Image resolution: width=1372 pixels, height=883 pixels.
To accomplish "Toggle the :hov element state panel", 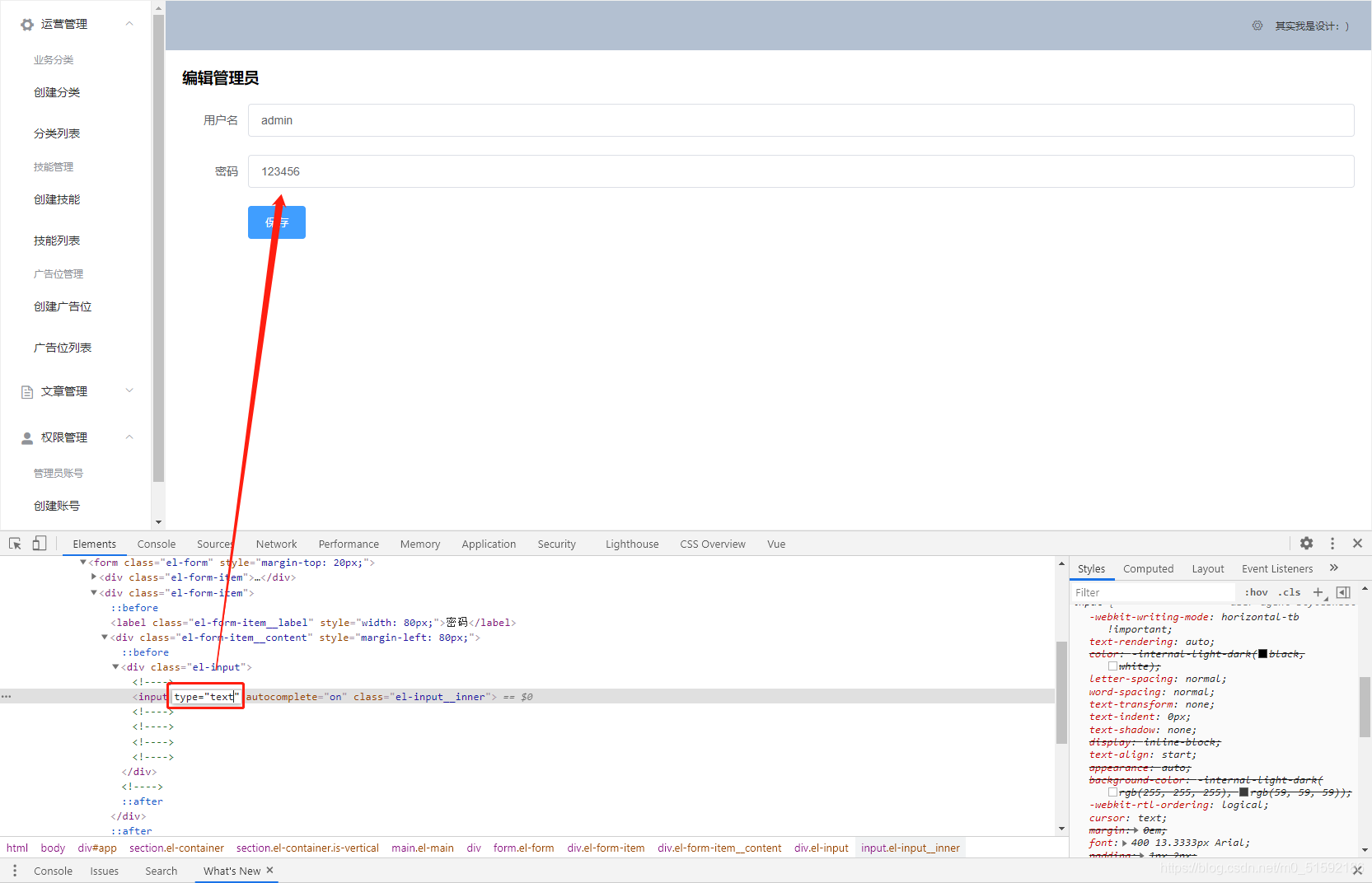I will point(1257,592).
